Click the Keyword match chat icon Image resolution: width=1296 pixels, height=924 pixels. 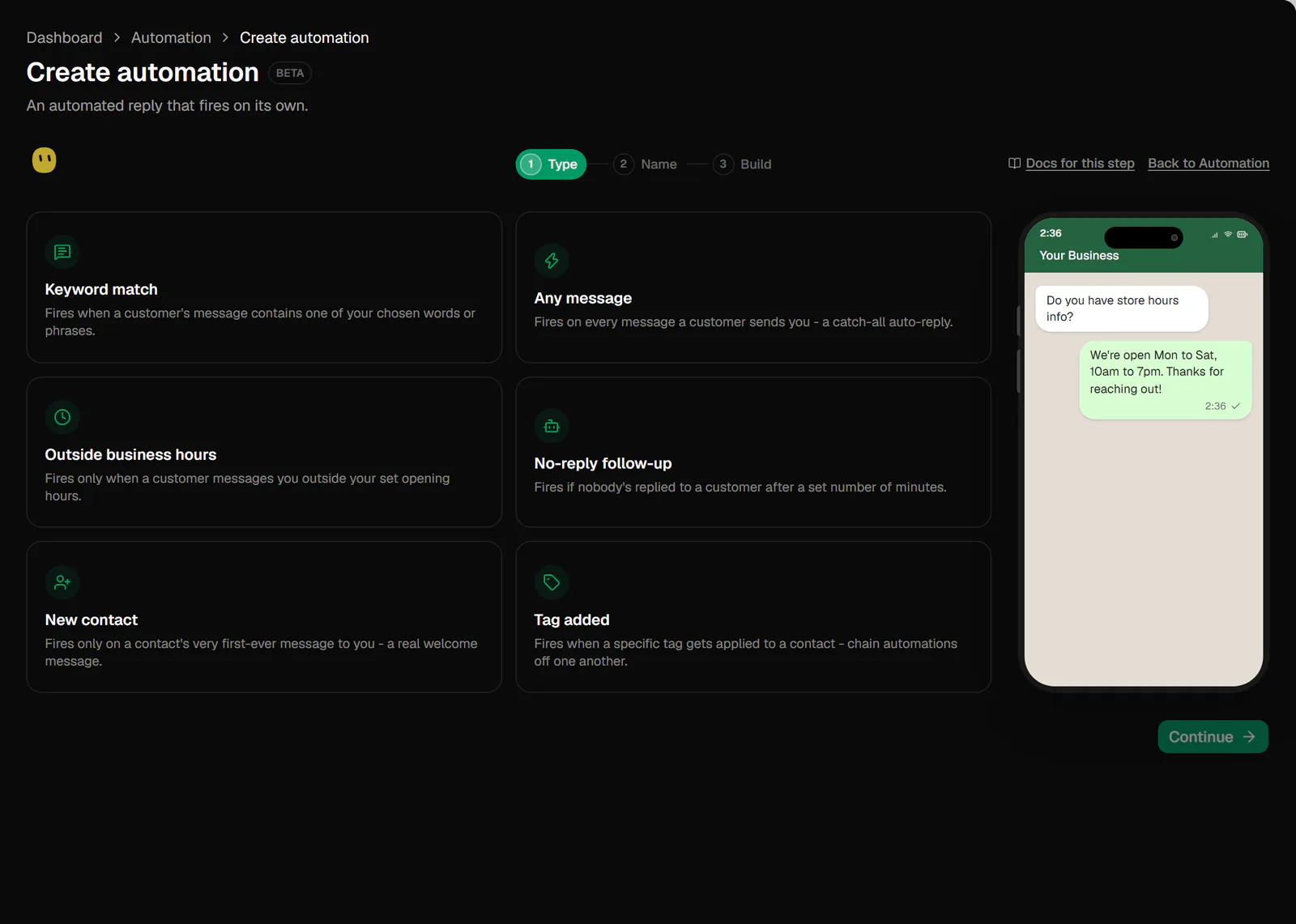[62, 252]
